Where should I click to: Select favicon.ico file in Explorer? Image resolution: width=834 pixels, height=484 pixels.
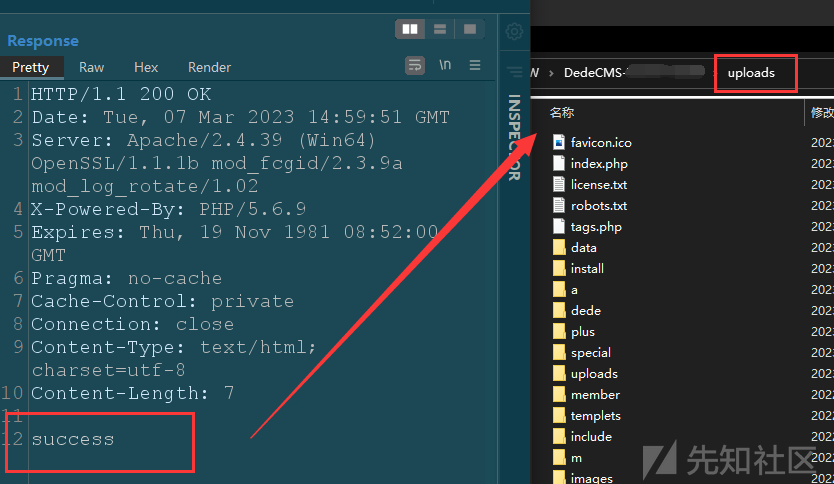click(x=601, y=143)
